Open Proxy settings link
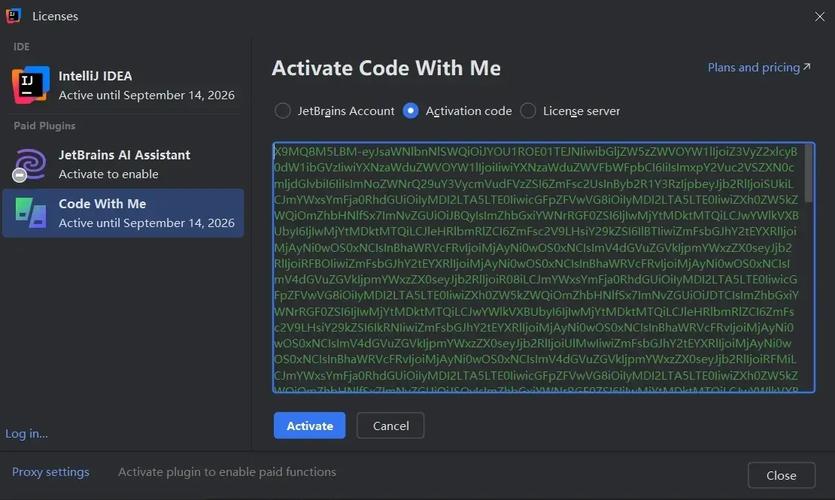Image resolution: width=835 pixels, height=500 pixels. pyautogui.click(x=50, y=472)
